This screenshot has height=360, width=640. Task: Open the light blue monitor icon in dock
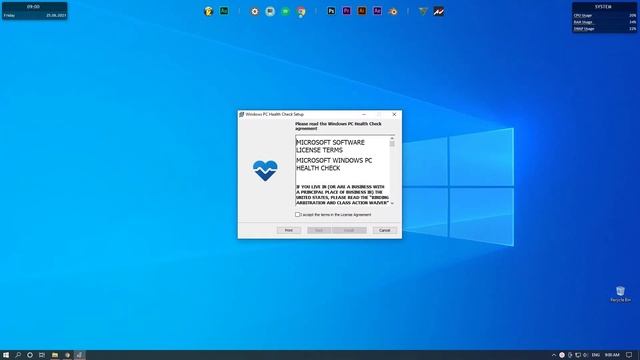coord(270,11)
